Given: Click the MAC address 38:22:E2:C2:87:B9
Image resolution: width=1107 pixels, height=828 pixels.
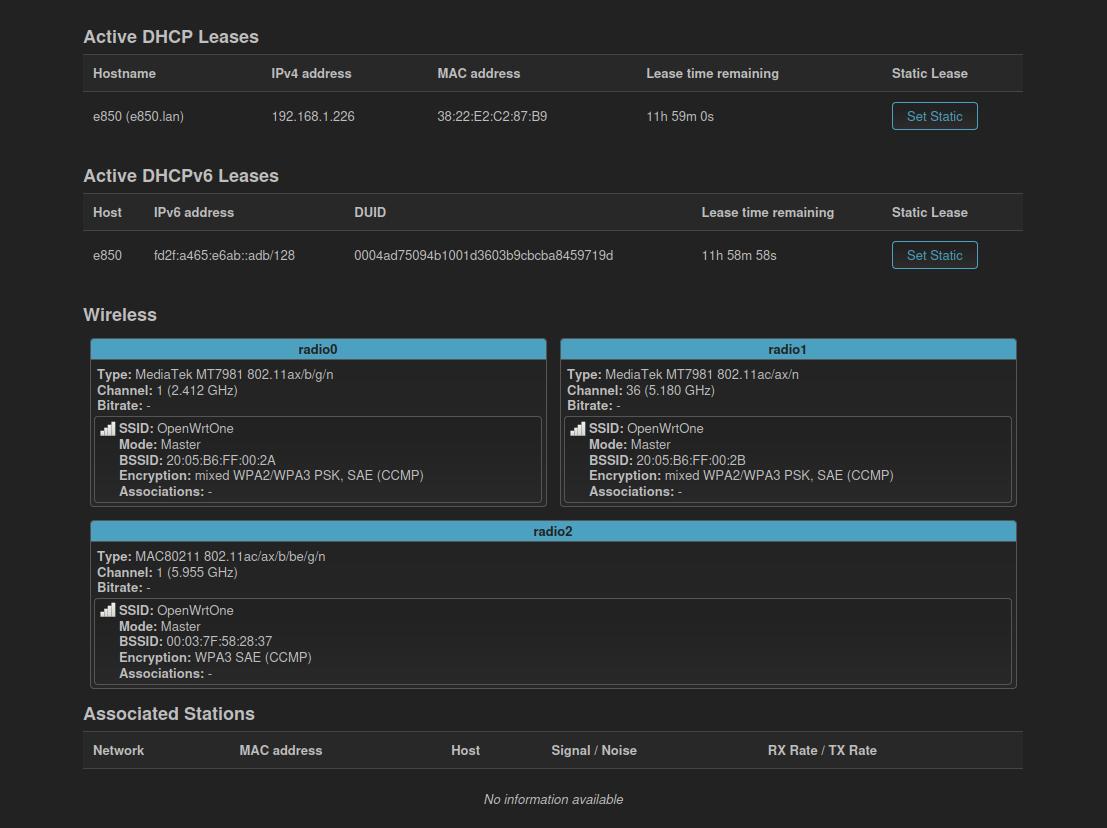Looking at the screenshot, I should (x=492, y=116).
